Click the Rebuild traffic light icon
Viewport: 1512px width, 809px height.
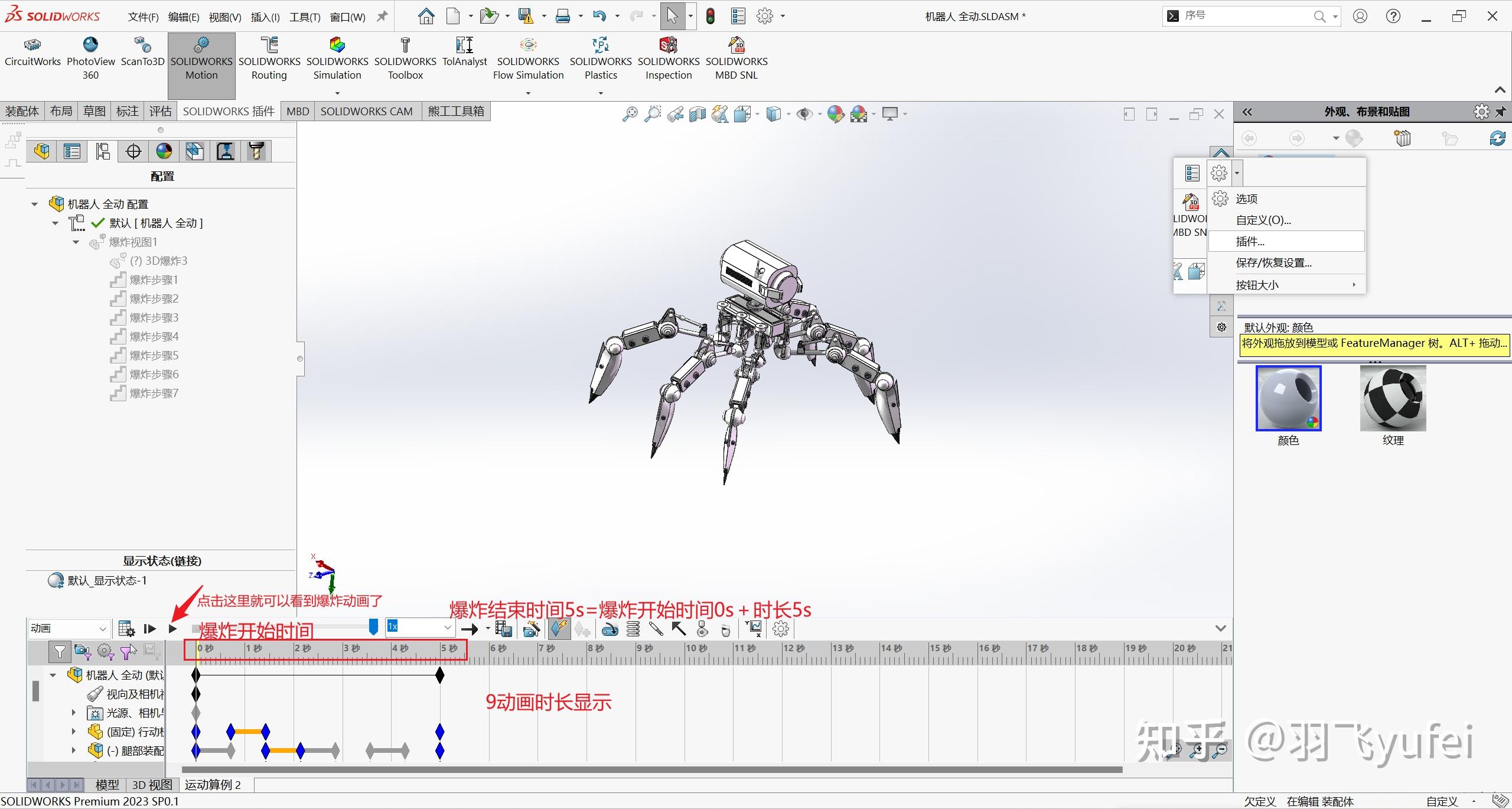coord(711,16)
